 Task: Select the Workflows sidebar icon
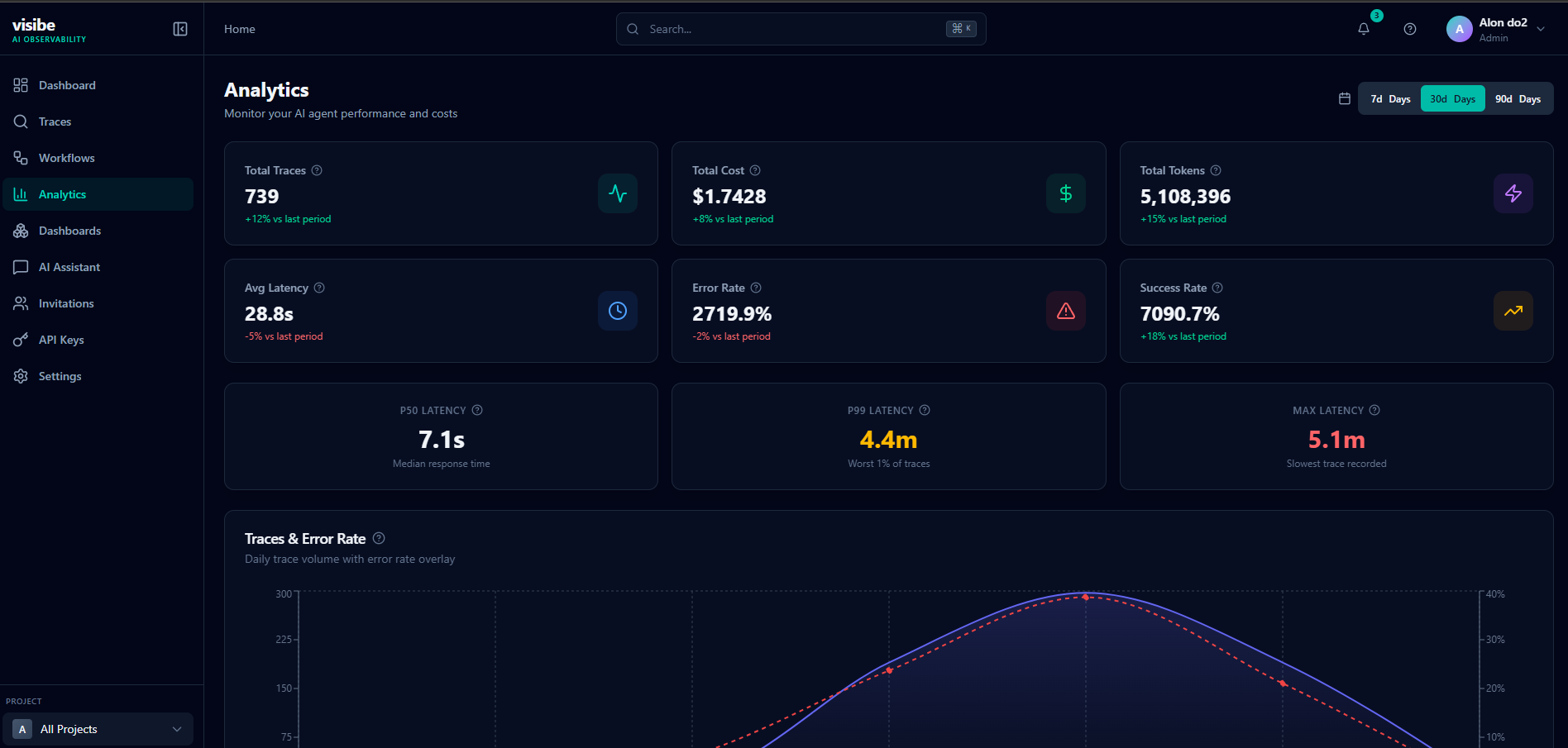(21, 158)
